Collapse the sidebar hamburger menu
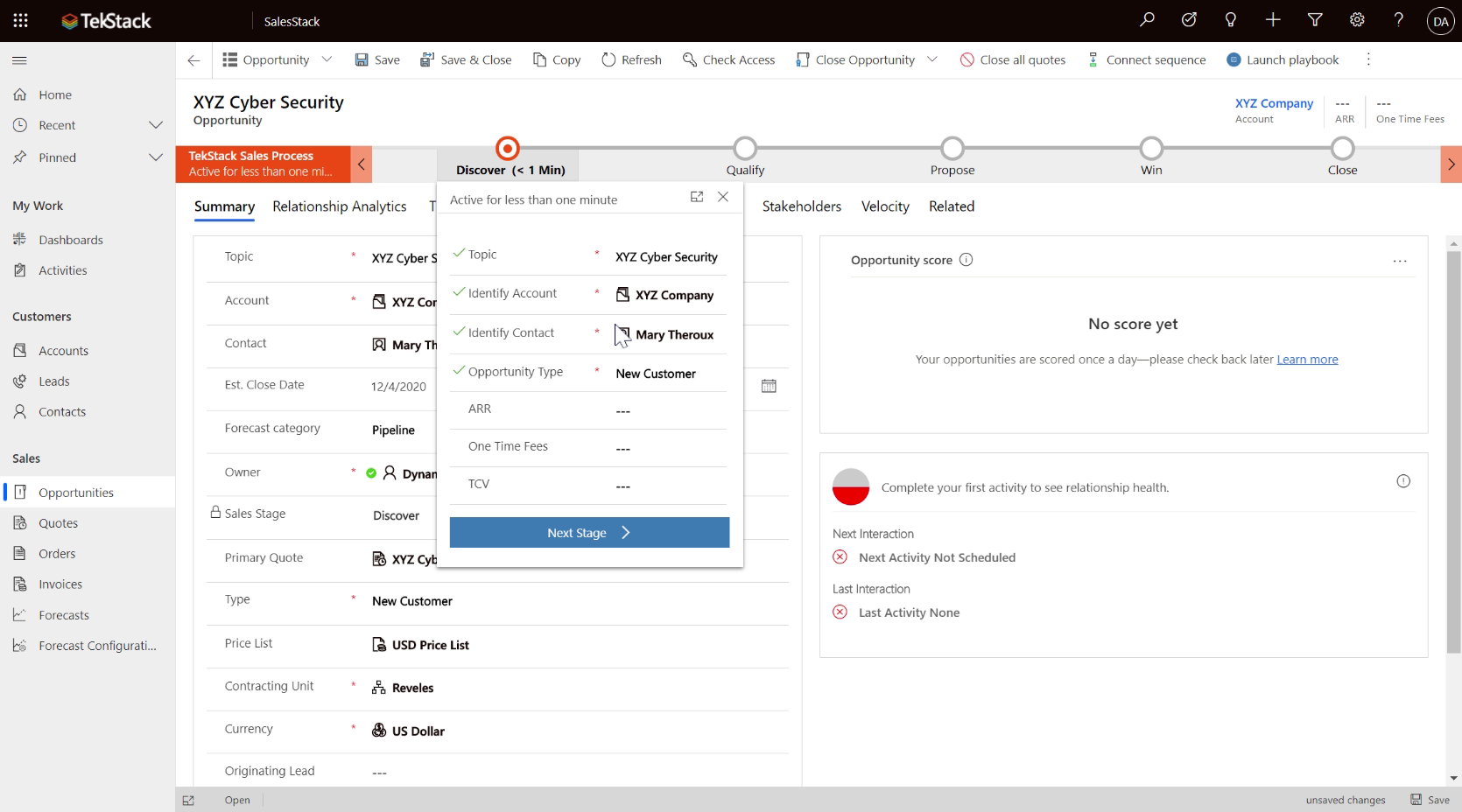Screen dimensions: 1462x812 pos(19,60)
